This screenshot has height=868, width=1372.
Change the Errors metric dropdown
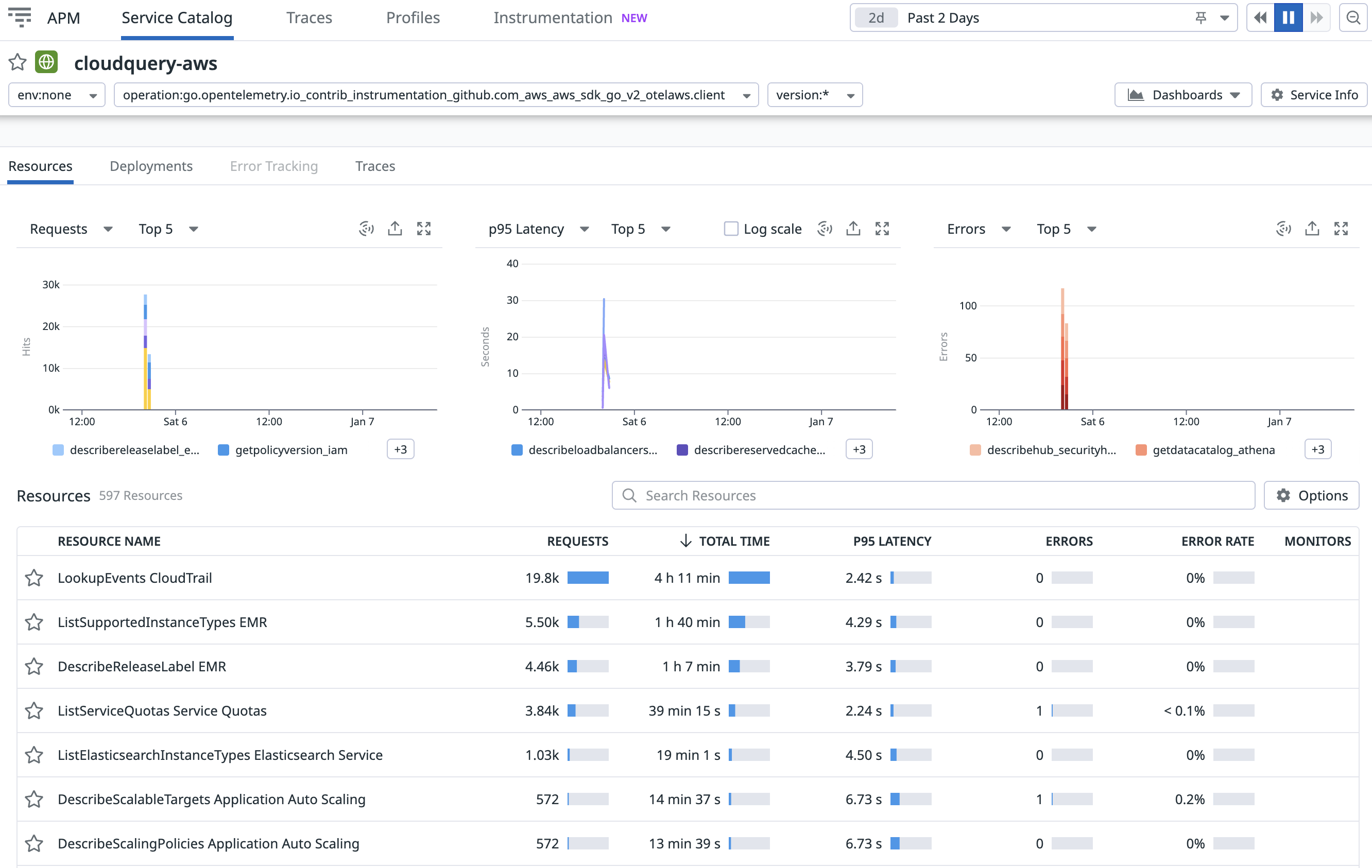(979, 229)
